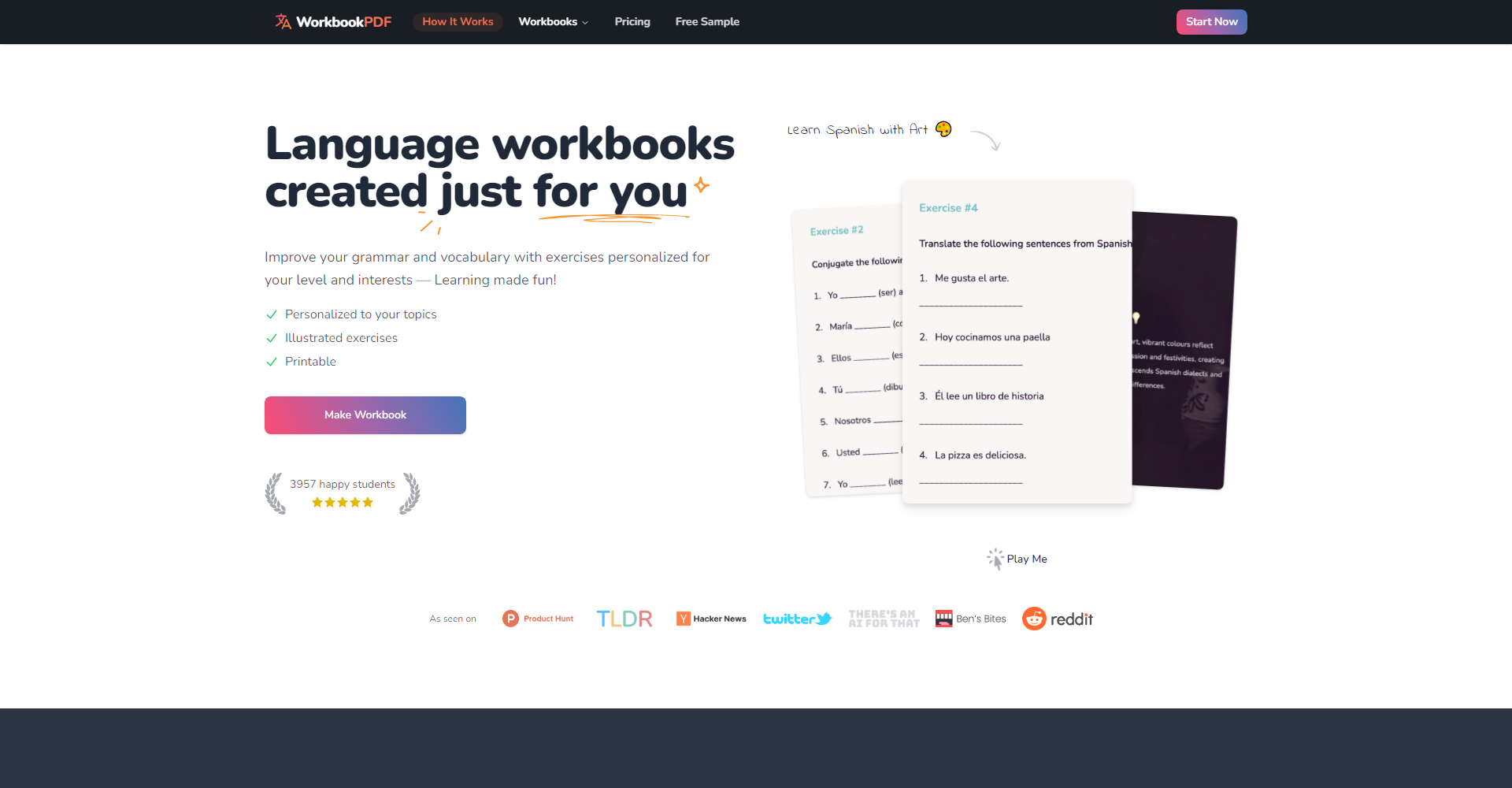The height and width of the screenshot is (788, 1512).
Task: Expand the Workbooks dropdown menu
Action: (x=549, y=21)
